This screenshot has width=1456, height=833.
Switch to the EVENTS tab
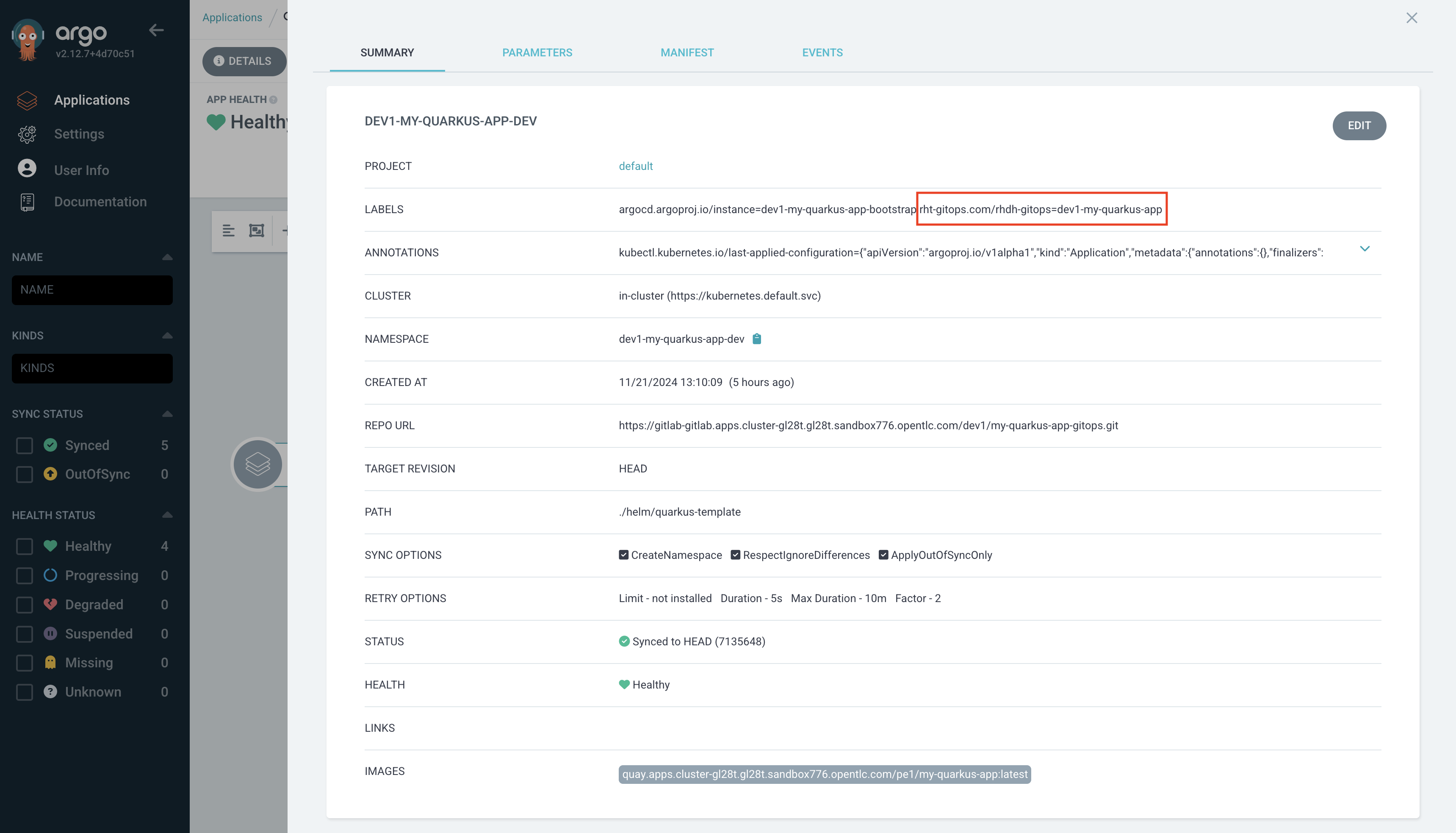(822, 52)
